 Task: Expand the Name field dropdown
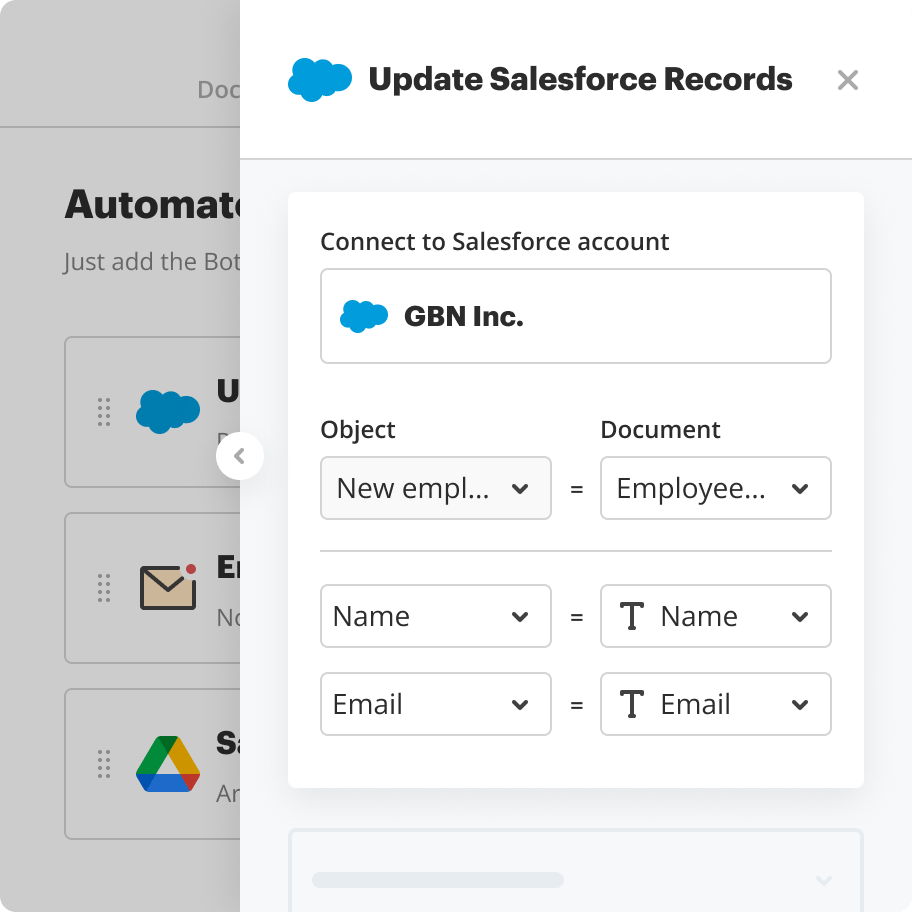[436, 616]
